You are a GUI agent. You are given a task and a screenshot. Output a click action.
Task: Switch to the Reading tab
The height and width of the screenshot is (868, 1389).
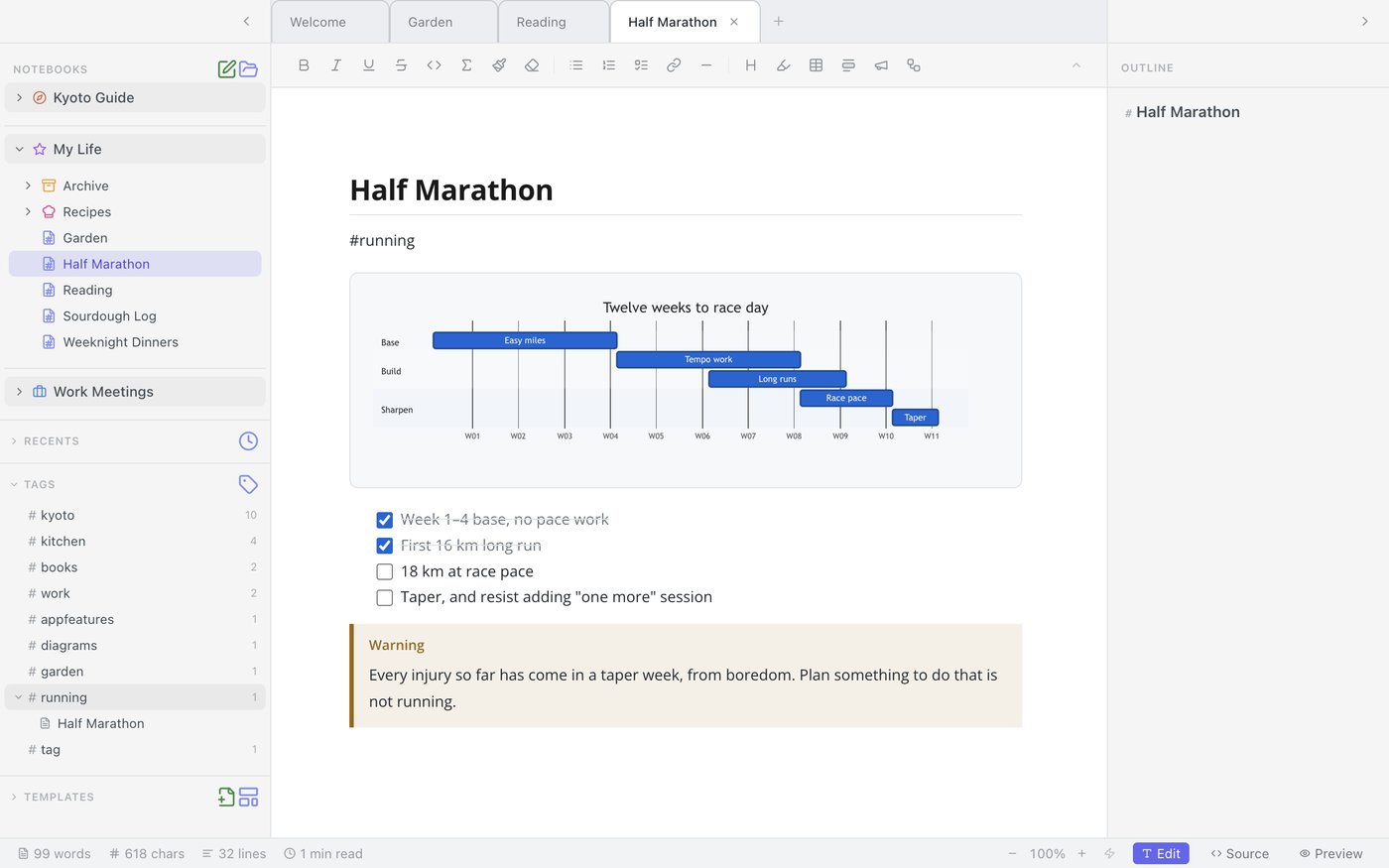554,22
